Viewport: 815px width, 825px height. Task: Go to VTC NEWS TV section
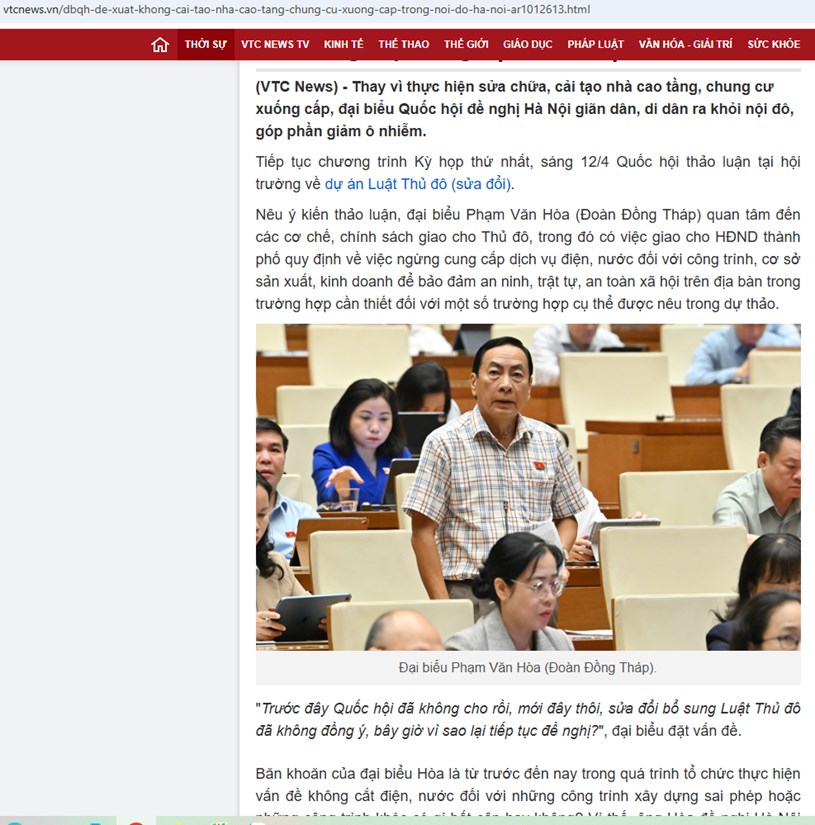pyautogui.click(x=275, y=45)
